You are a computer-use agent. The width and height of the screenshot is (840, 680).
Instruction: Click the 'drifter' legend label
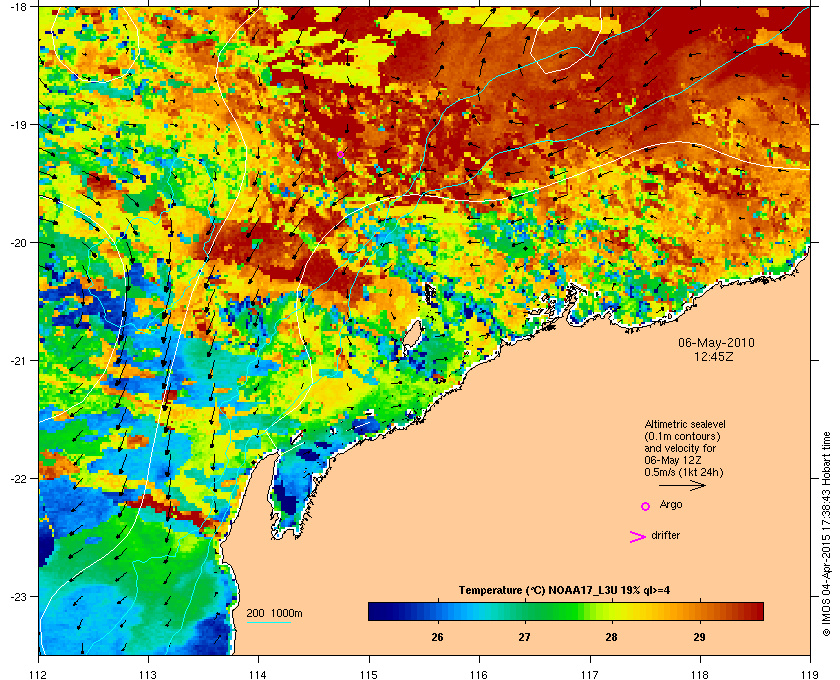666,535
